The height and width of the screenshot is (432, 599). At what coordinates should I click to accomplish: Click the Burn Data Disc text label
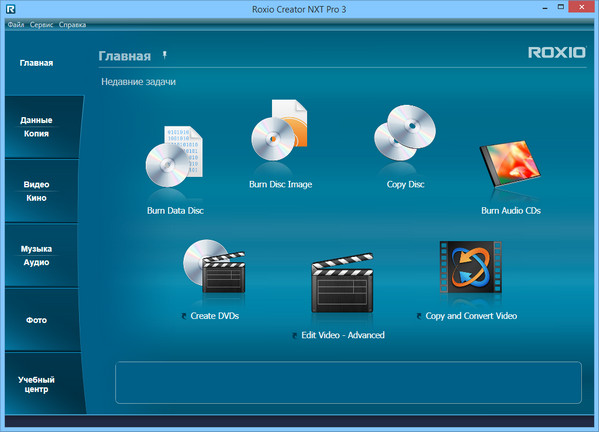point(175,210)
